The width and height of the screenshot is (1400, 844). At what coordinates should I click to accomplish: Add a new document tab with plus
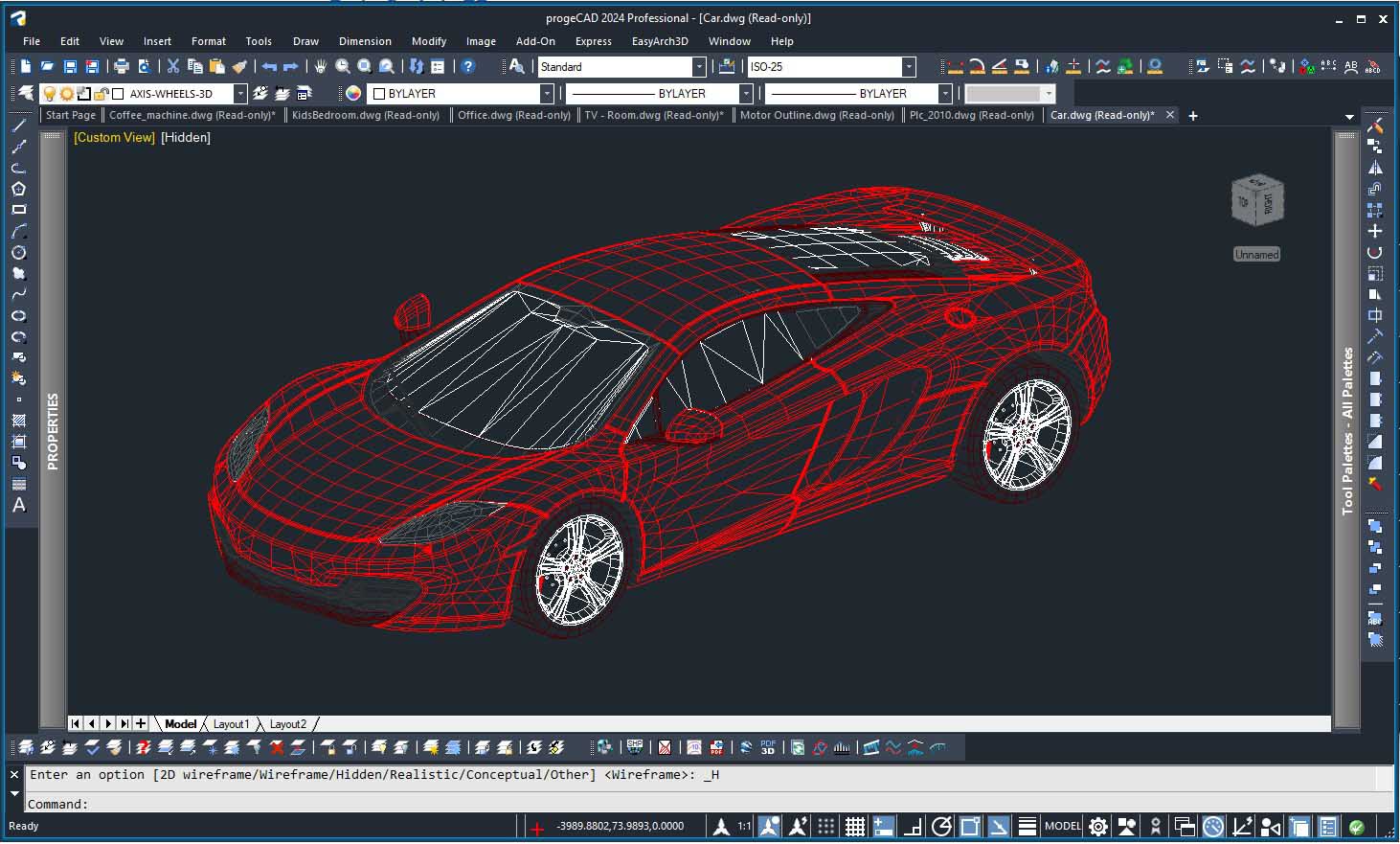tap(1193, 116)
